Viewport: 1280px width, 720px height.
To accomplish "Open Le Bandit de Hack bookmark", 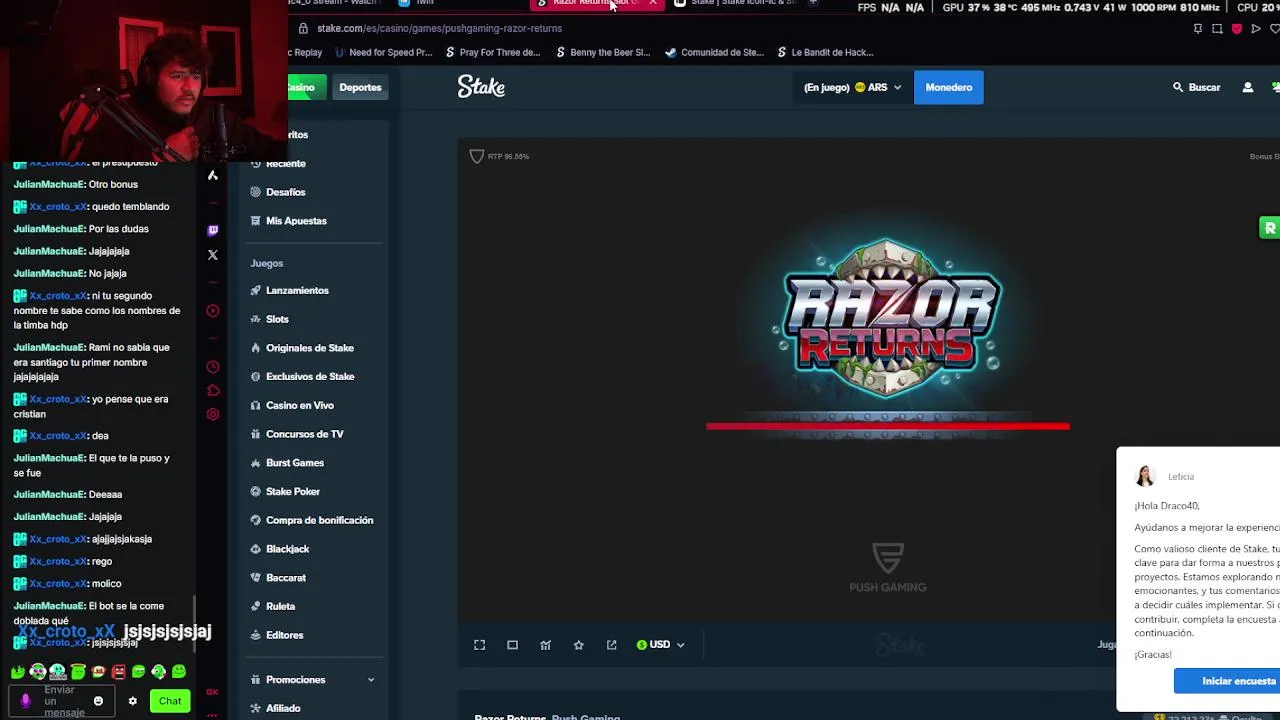I will pos(825,52).
